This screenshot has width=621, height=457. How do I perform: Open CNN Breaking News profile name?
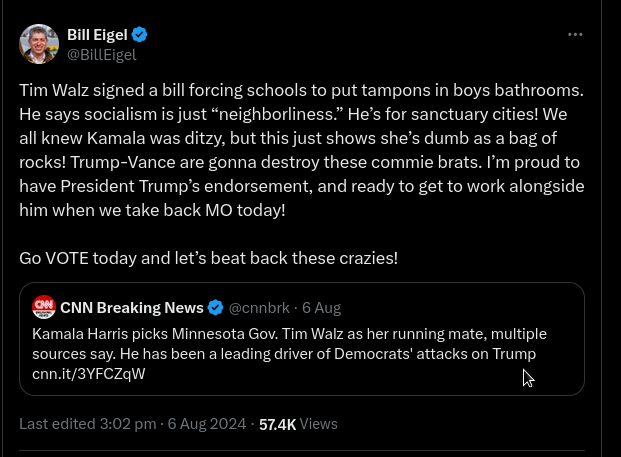132,307
